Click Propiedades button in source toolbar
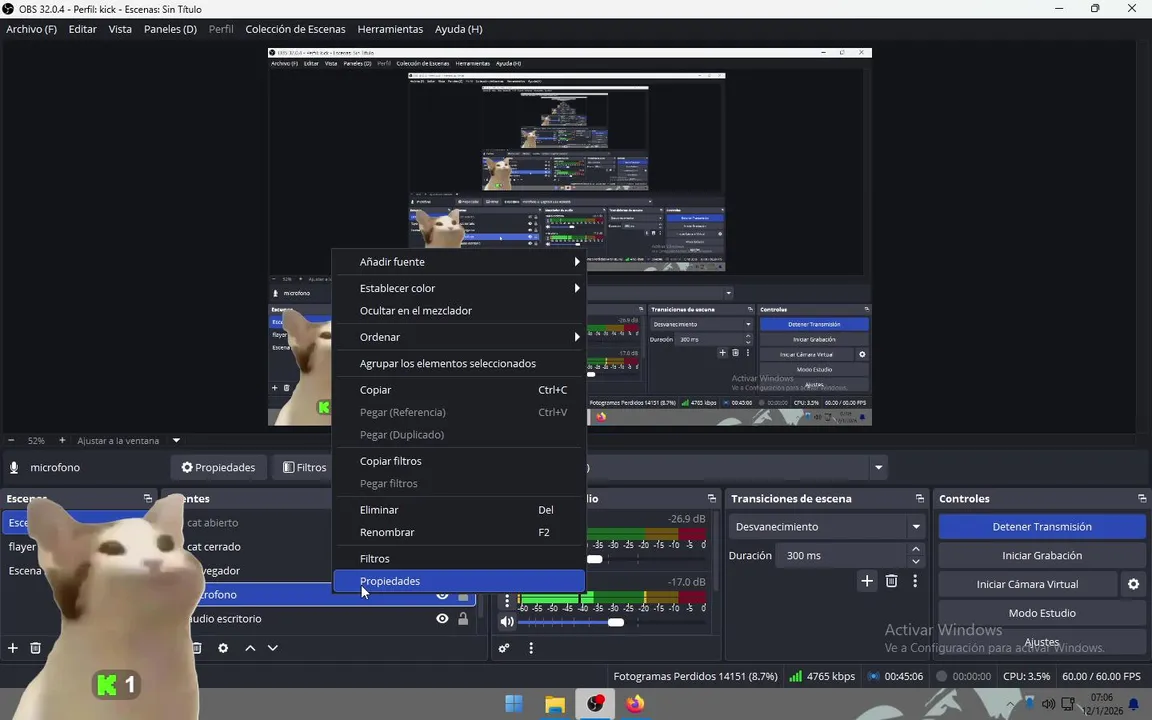This screenshot has height=720, width=1152. (x=218, y=467)
